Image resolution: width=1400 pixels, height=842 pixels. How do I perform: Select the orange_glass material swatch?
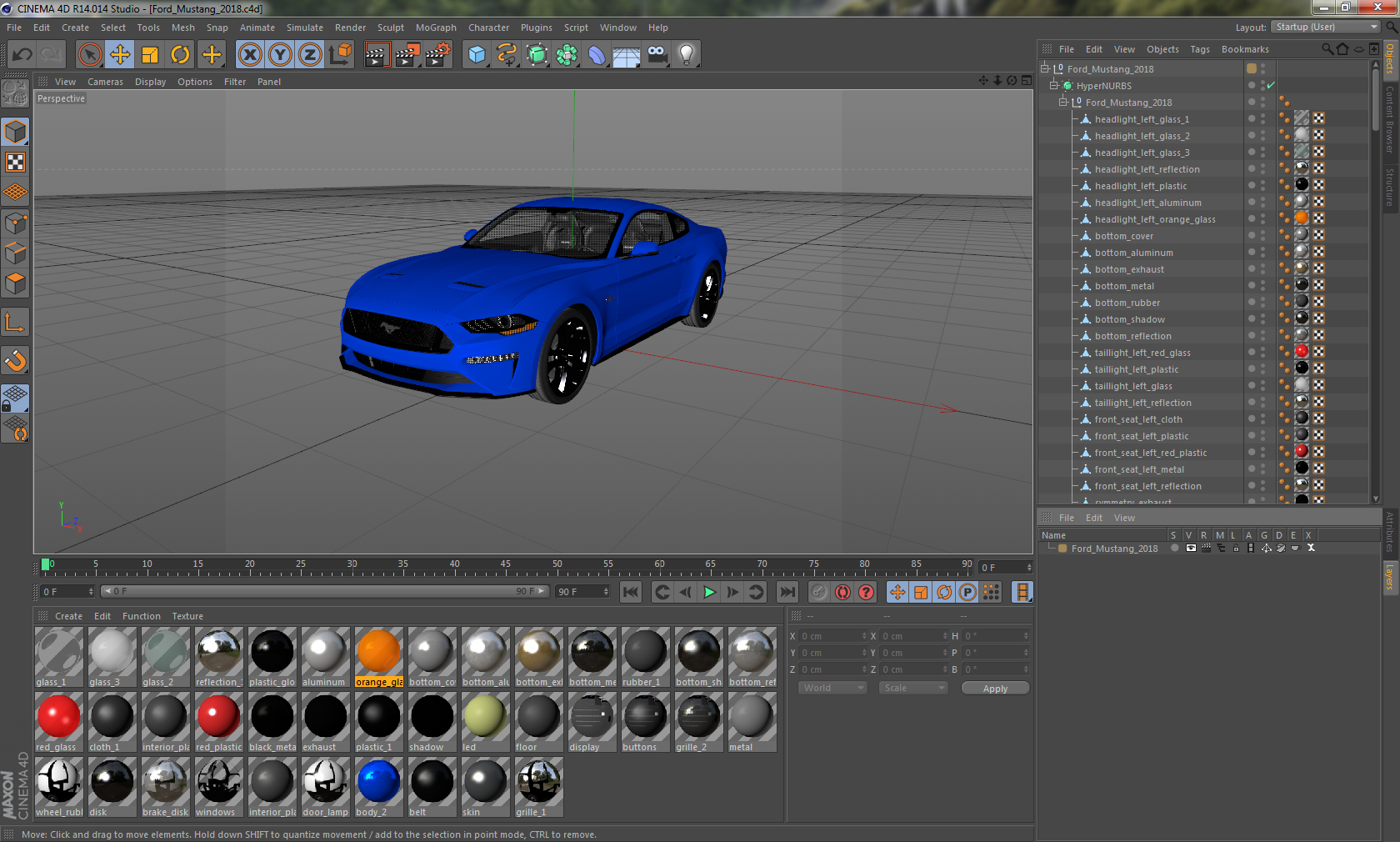pyautogui.click(x=379, y=657)
